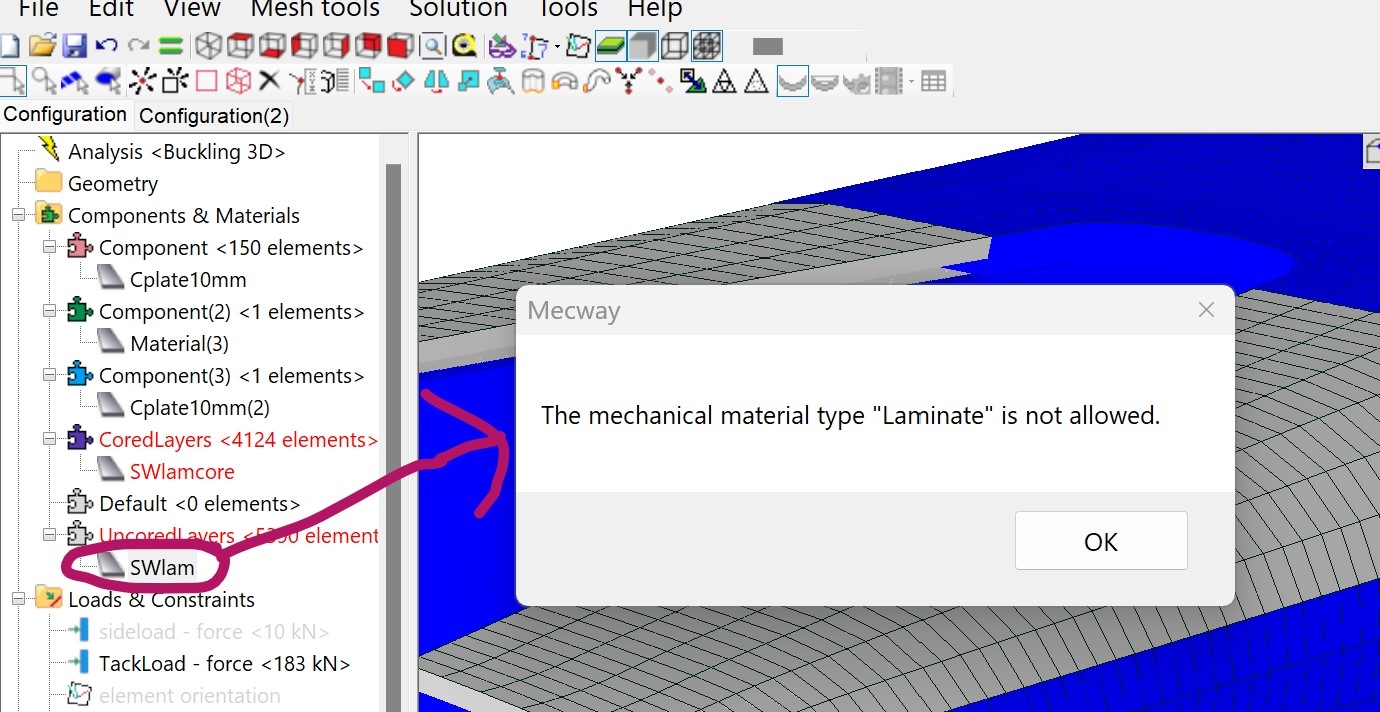Open a file with the folder icon

[41, 46]
